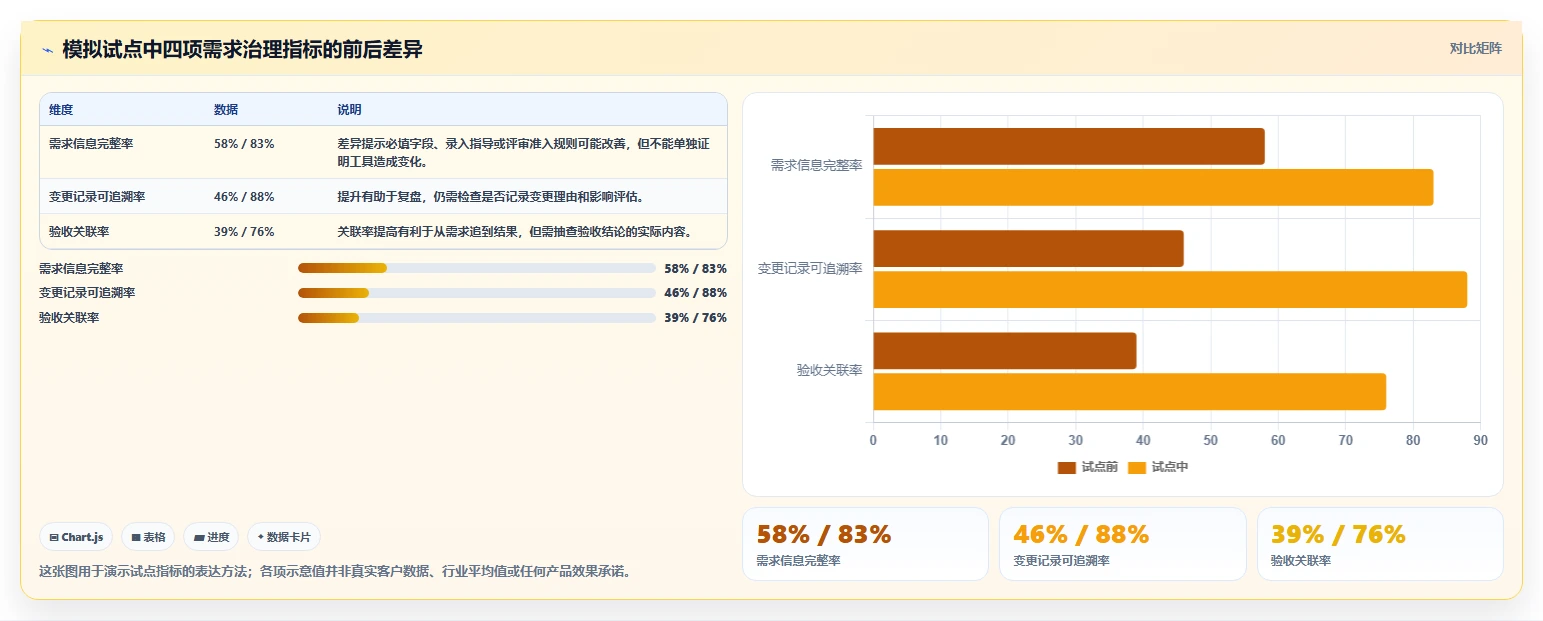This screenshot has width=1543, height=621.
Task: Click the 变更记录可追溯率 progress bar
Action: (477, 293)
